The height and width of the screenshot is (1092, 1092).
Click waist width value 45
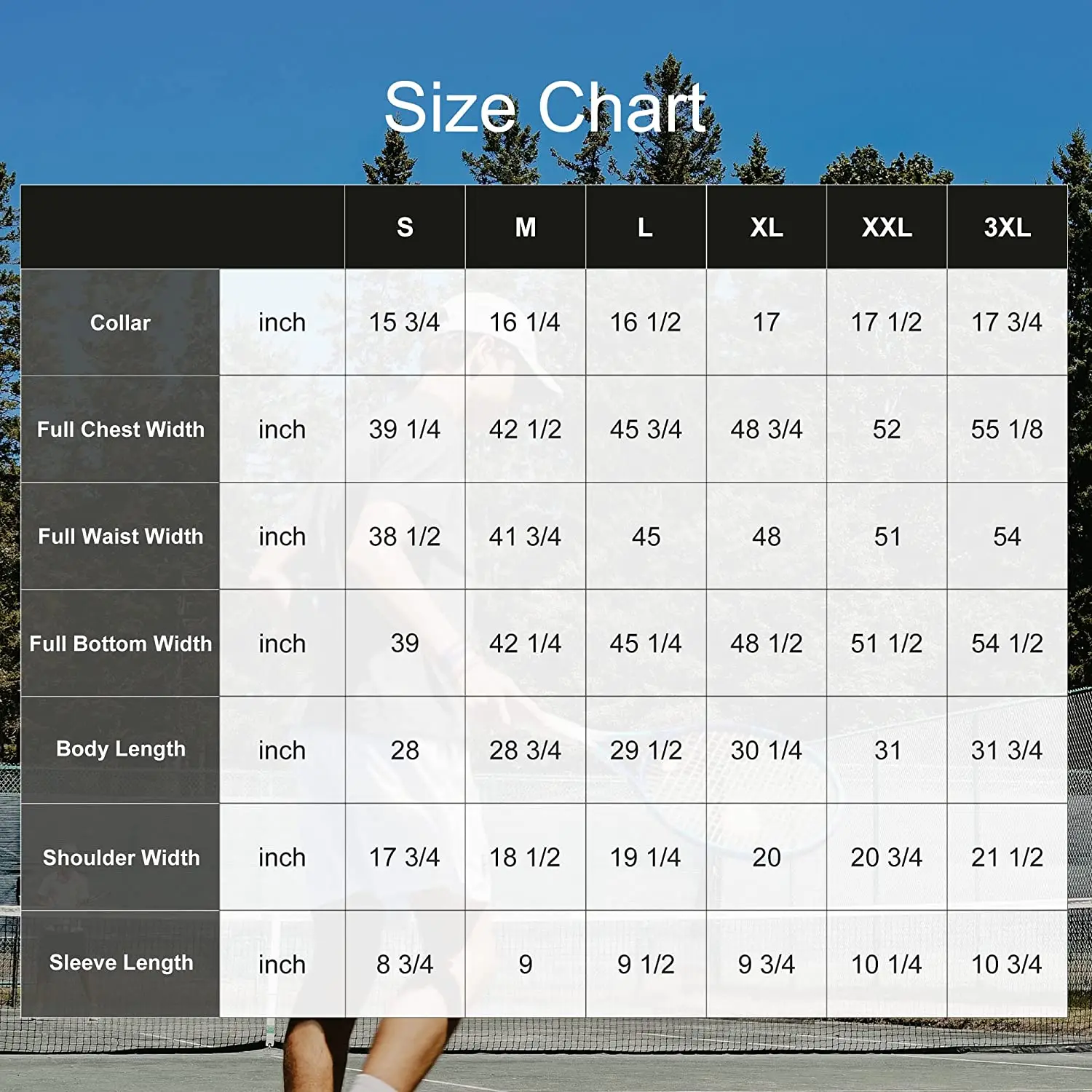646,537
